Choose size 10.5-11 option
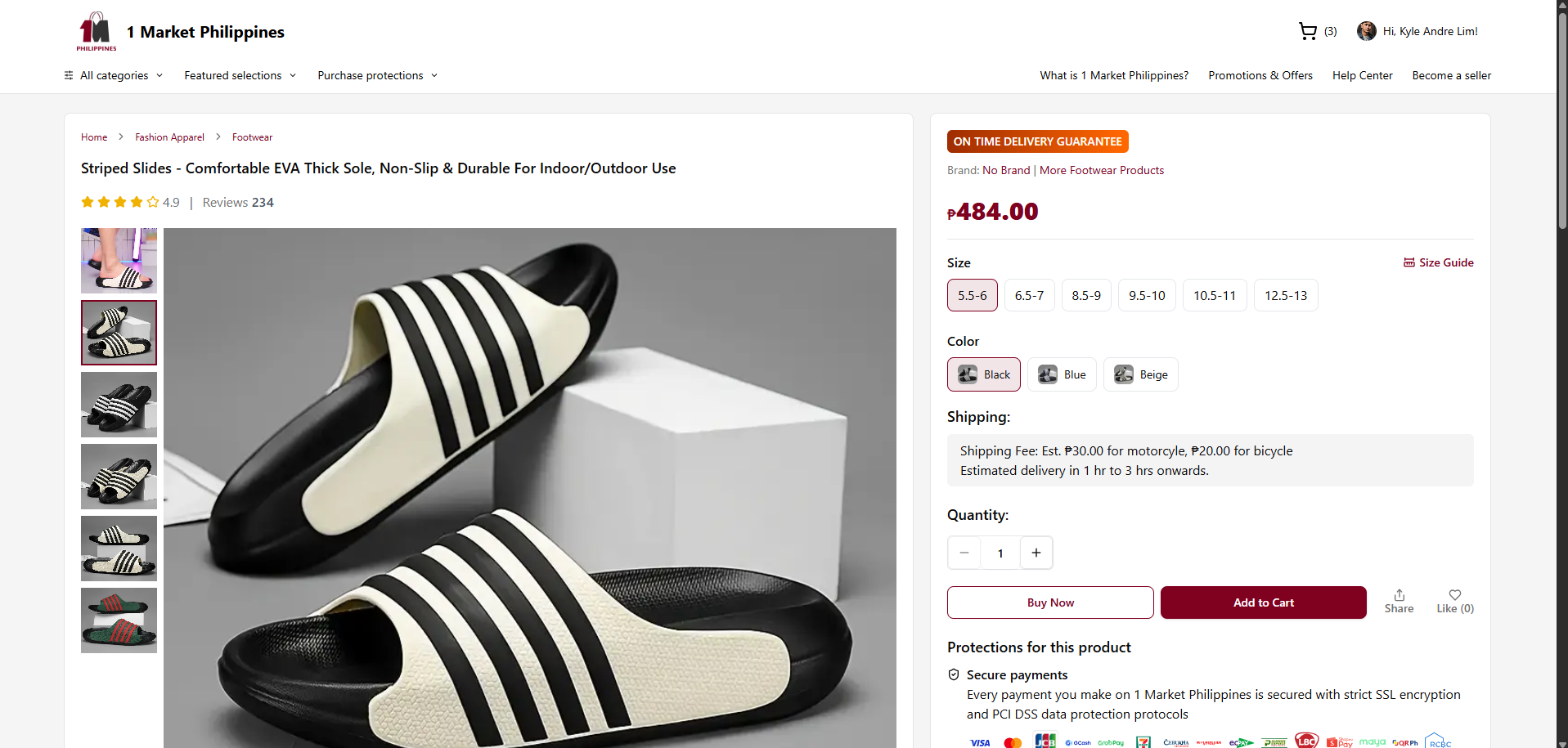This screenshot has width=1568, height=748. click(x=1214, y=295)
